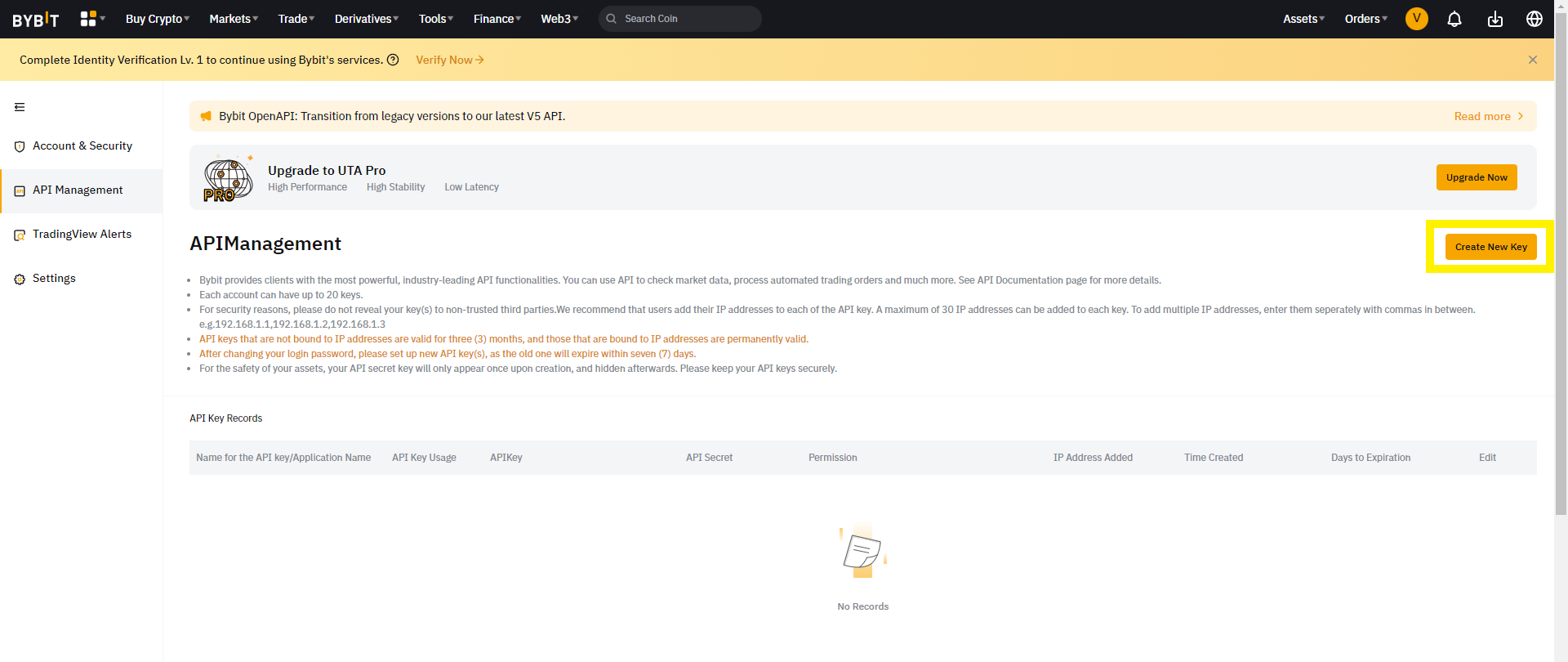Screen dimensions: 1568x662
Task: Expand the Buy Crypto dropdown
Action: coord(158,19)
